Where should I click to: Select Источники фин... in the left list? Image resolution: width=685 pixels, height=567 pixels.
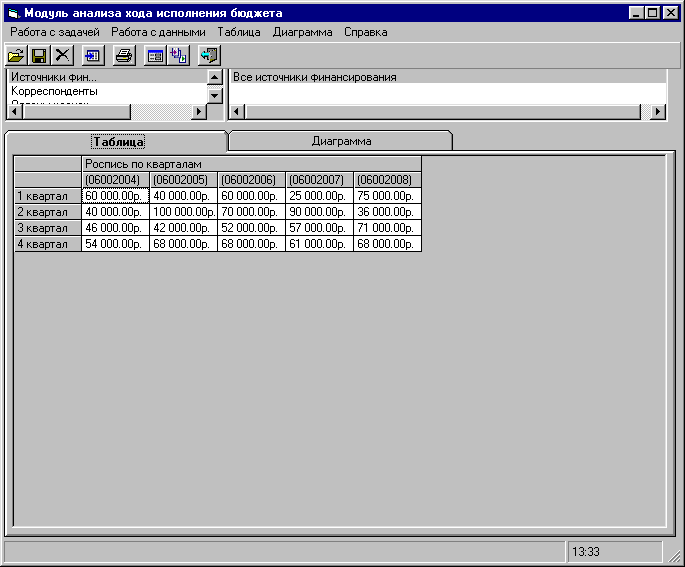tap(107, 77)
